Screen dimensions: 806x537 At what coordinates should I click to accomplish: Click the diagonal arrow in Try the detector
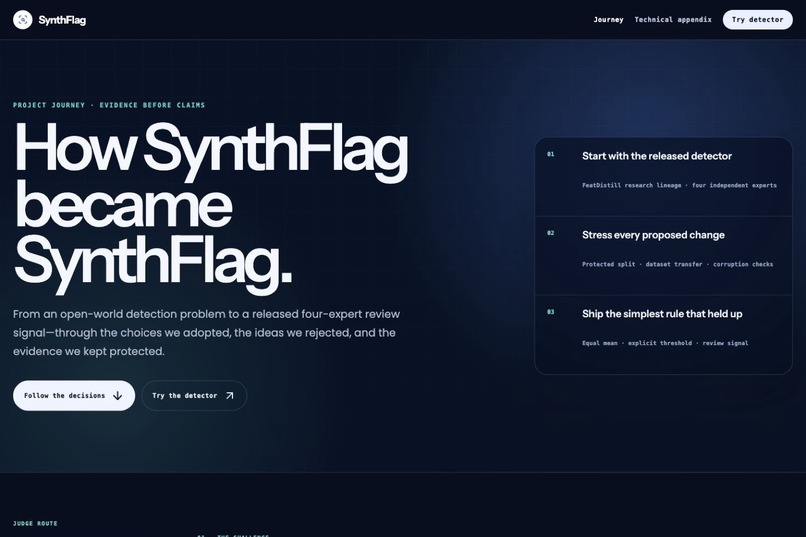tap(230, 396)
